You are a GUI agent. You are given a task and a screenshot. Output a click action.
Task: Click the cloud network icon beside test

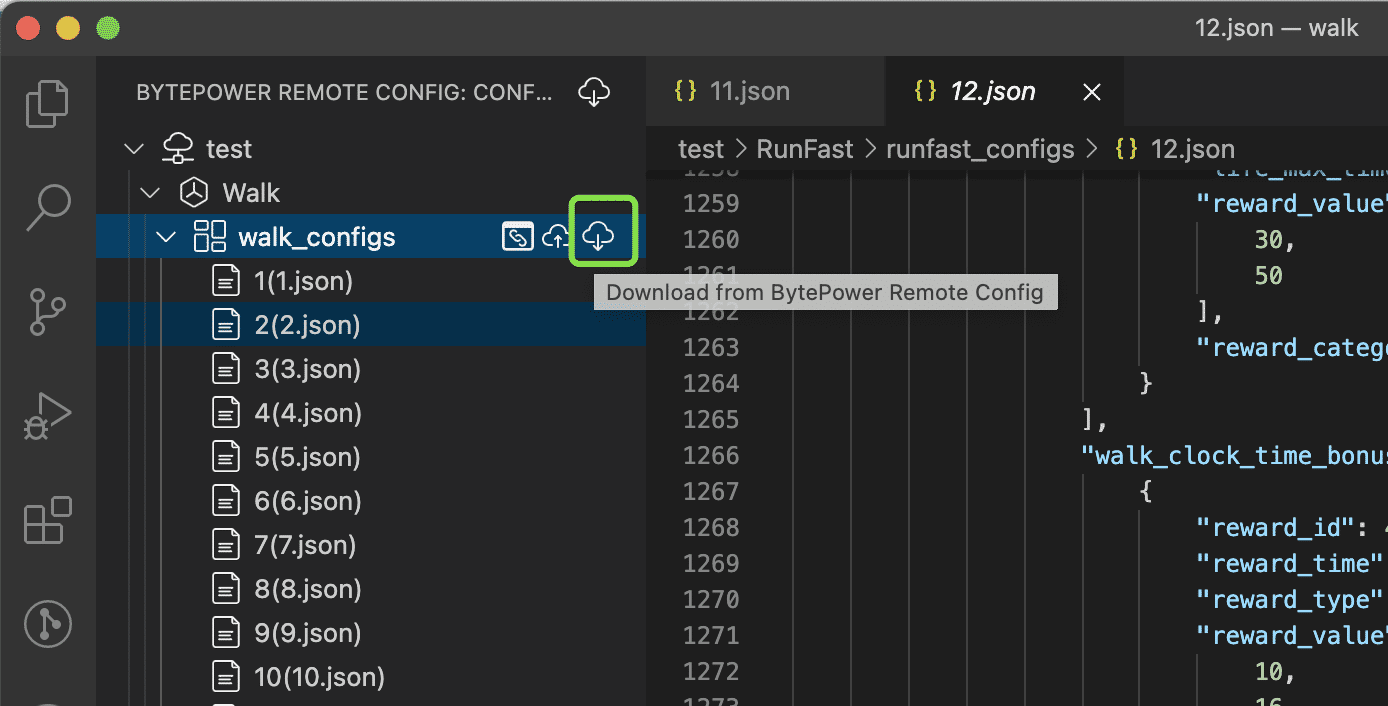[178, 149]
